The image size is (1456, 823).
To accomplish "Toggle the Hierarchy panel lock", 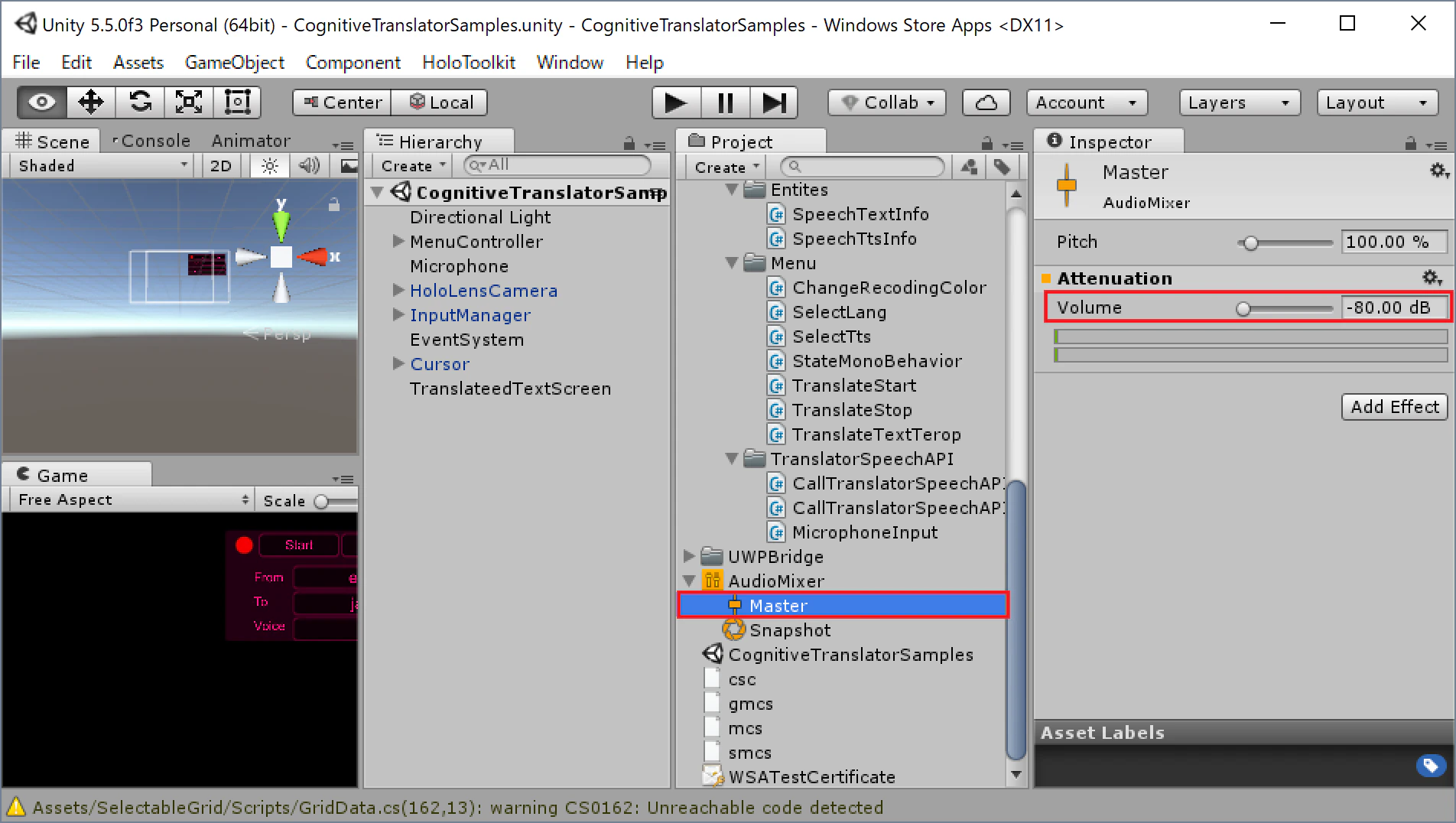I will click(629, 143).
